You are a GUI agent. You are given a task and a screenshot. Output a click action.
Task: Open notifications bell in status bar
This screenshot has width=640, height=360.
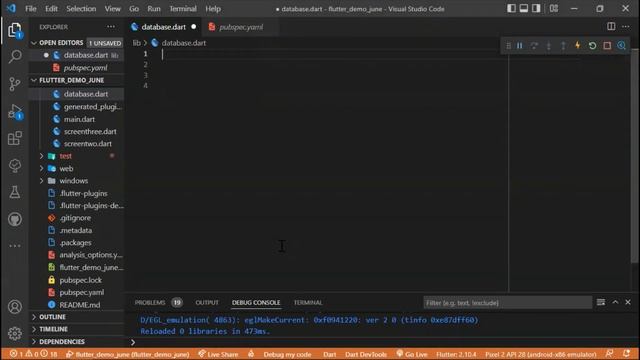627,354
